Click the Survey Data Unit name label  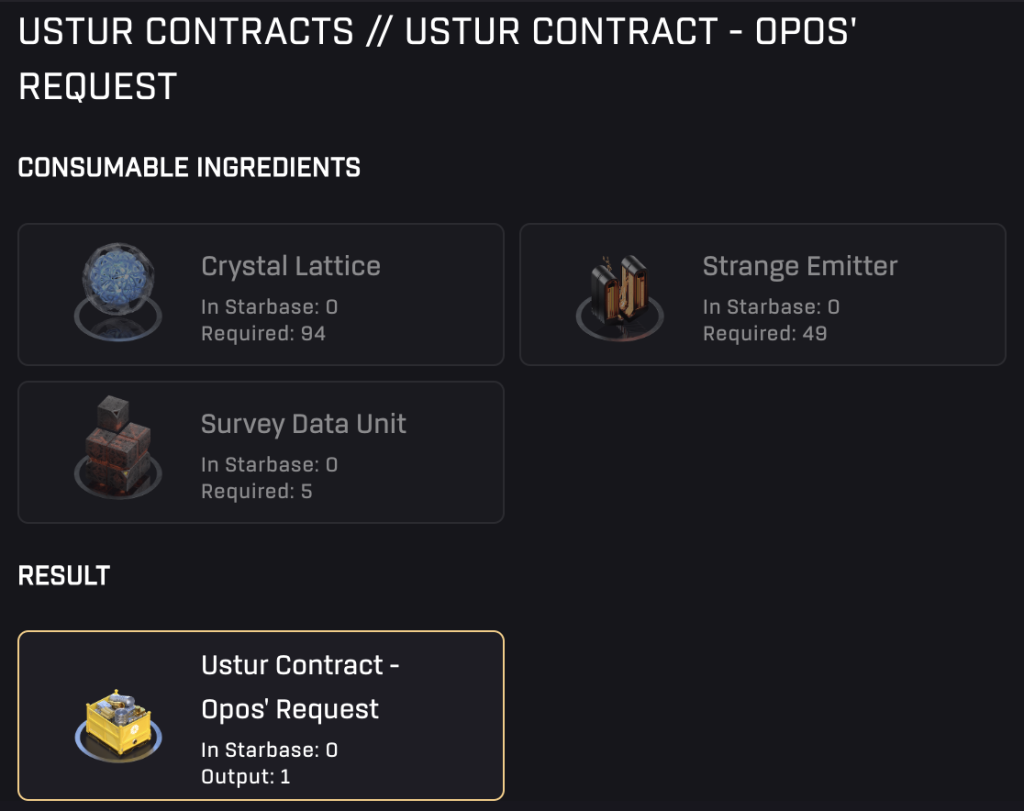pyautogui.click(x=304, y=424)
